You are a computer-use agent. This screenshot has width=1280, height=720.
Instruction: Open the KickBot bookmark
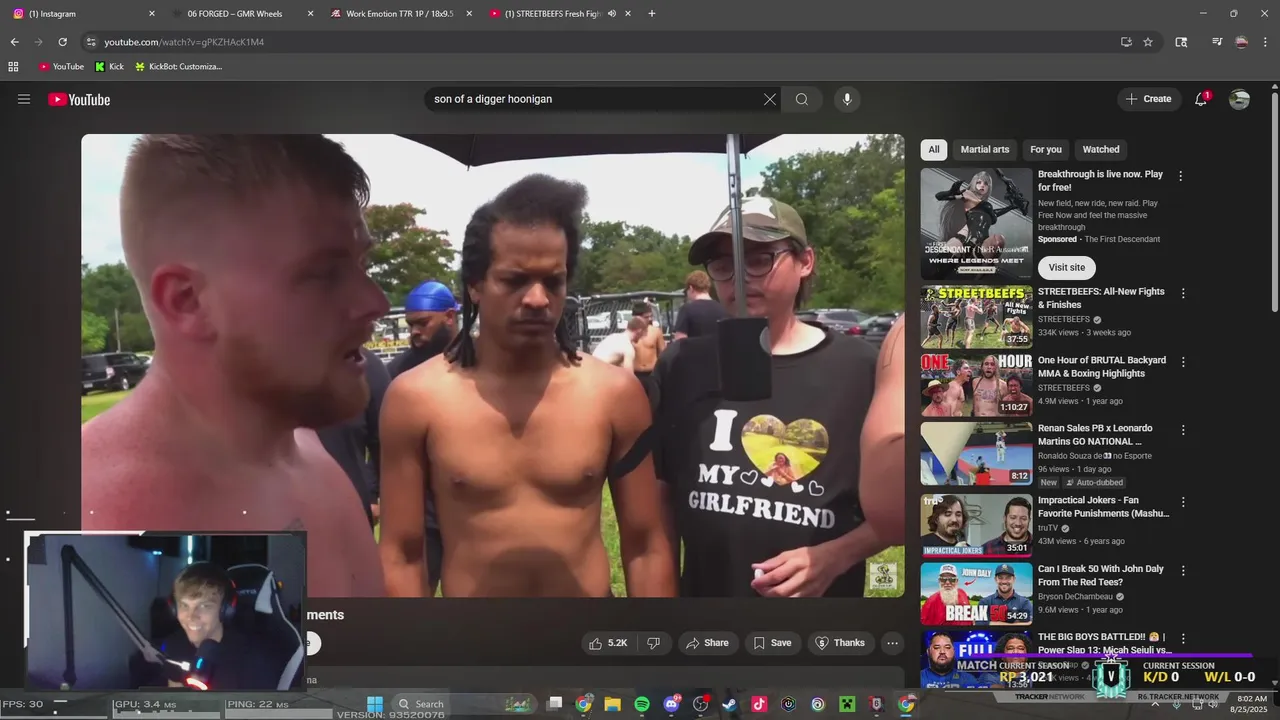point(178,67)
